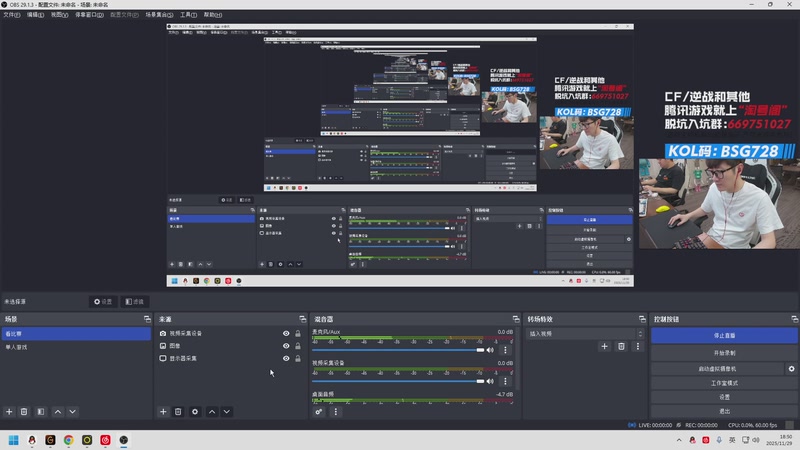The height and width of the screenshot is (450, 800).
Task: Remove the selected source with the trash icon
Action: pos(178,411)
